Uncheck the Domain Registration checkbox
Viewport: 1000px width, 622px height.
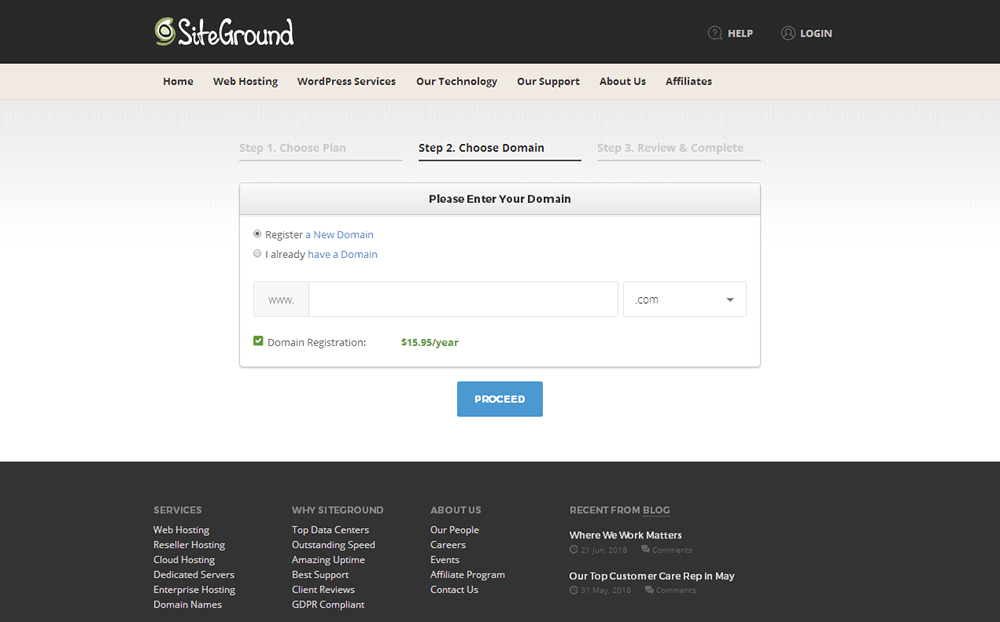[258, 341]
